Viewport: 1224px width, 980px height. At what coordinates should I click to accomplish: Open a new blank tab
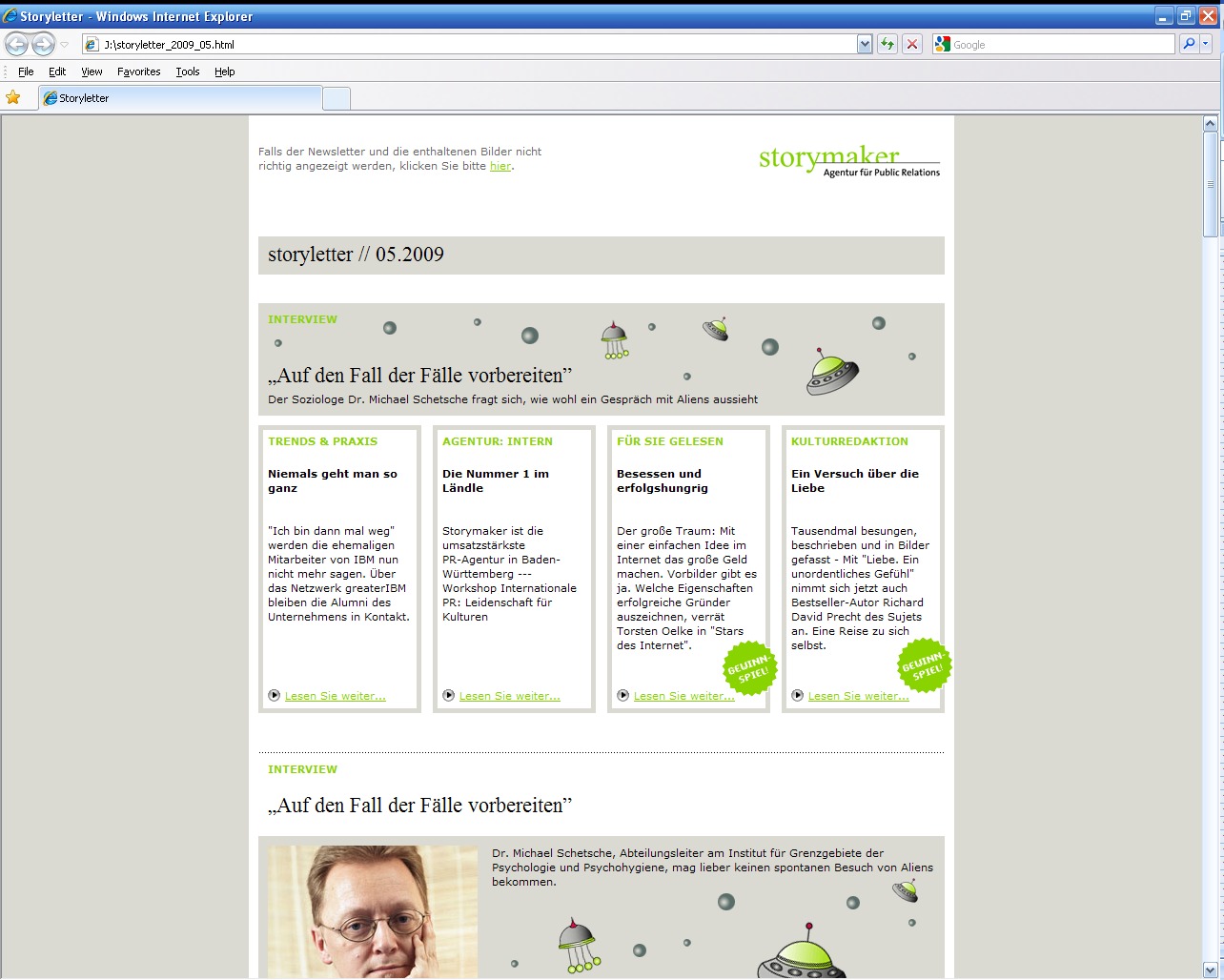(337, 98)
